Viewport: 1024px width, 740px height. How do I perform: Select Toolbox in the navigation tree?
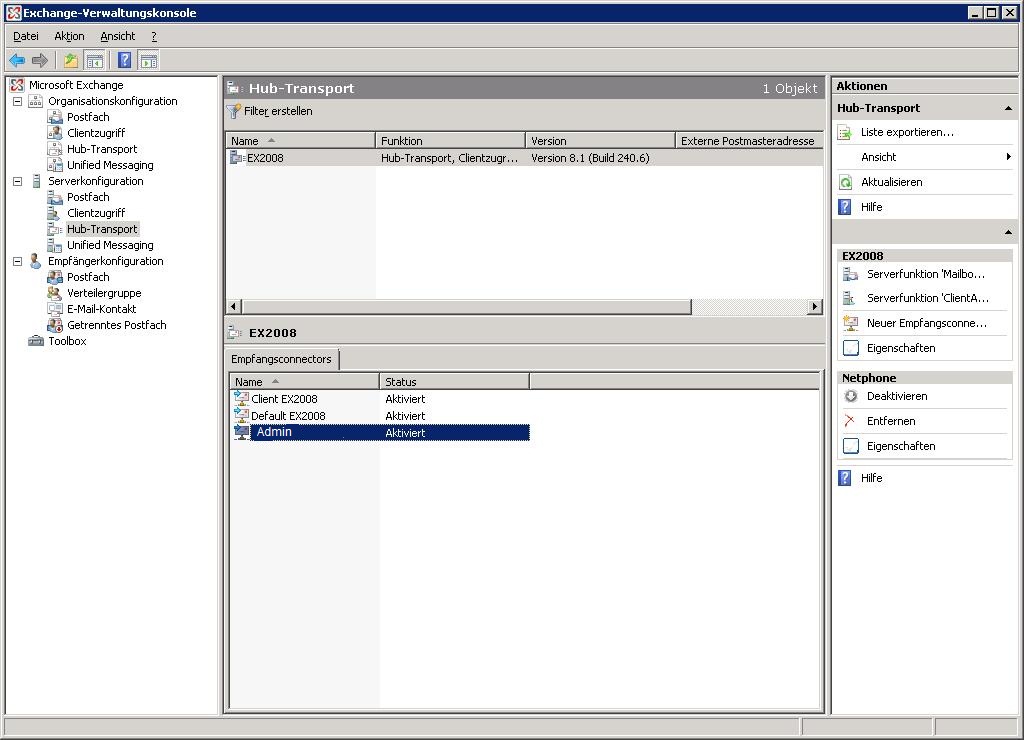67,341
